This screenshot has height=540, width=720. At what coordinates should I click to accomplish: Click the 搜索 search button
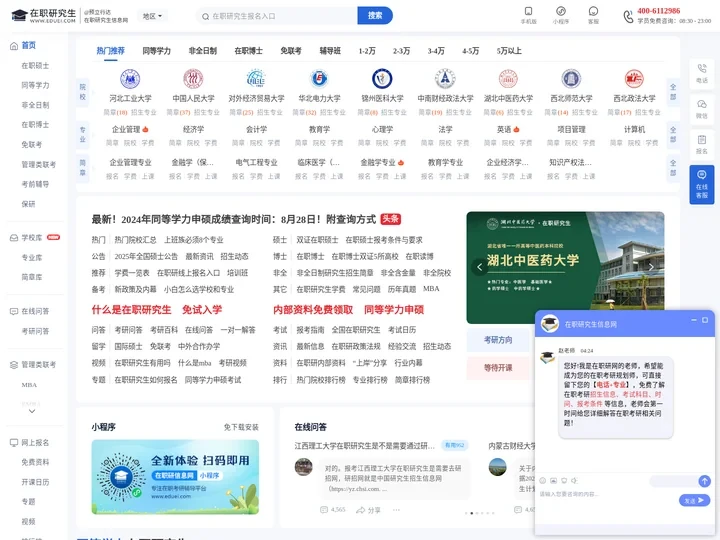coord(375,16)
